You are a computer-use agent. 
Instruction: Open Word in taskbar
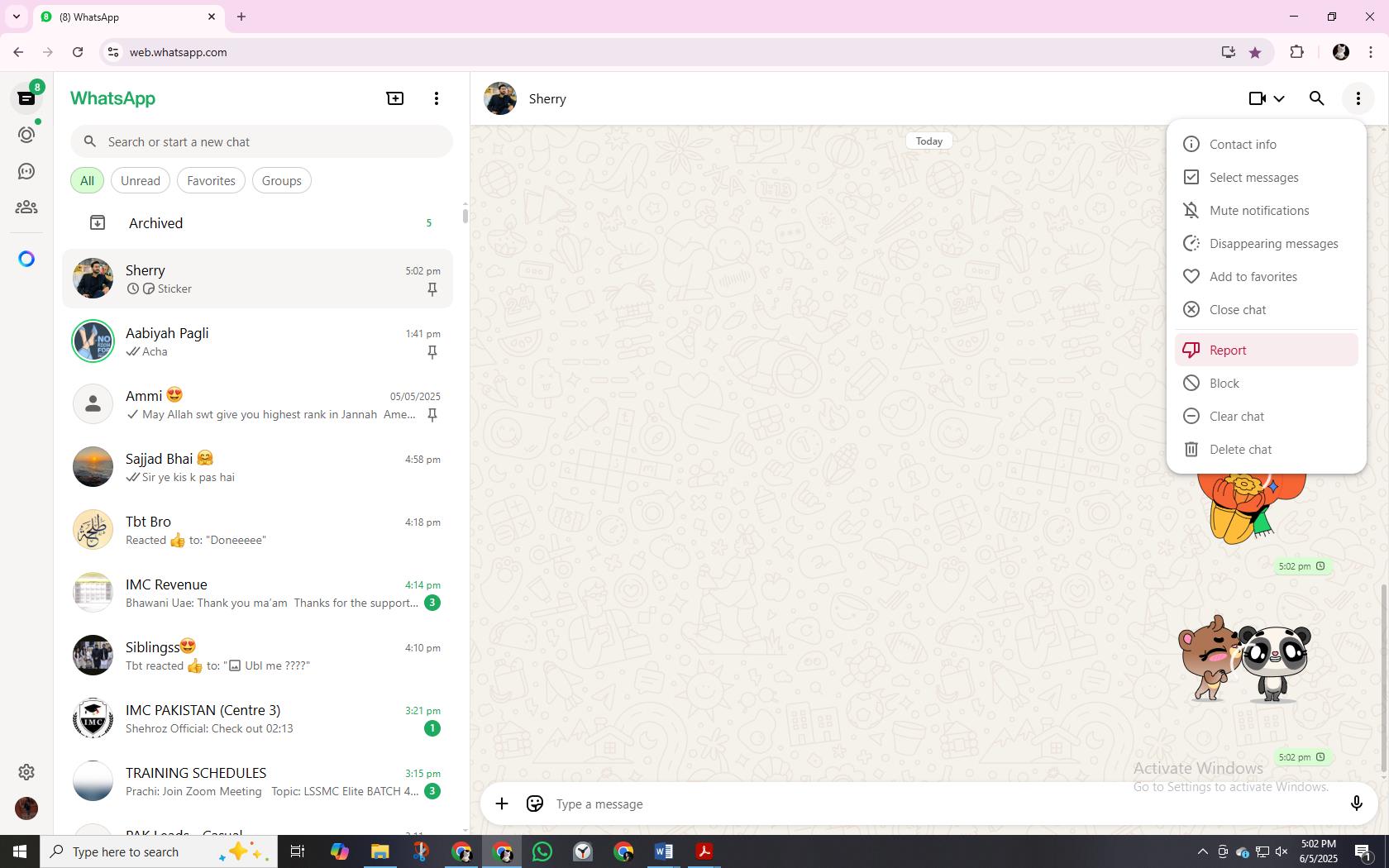664,851
